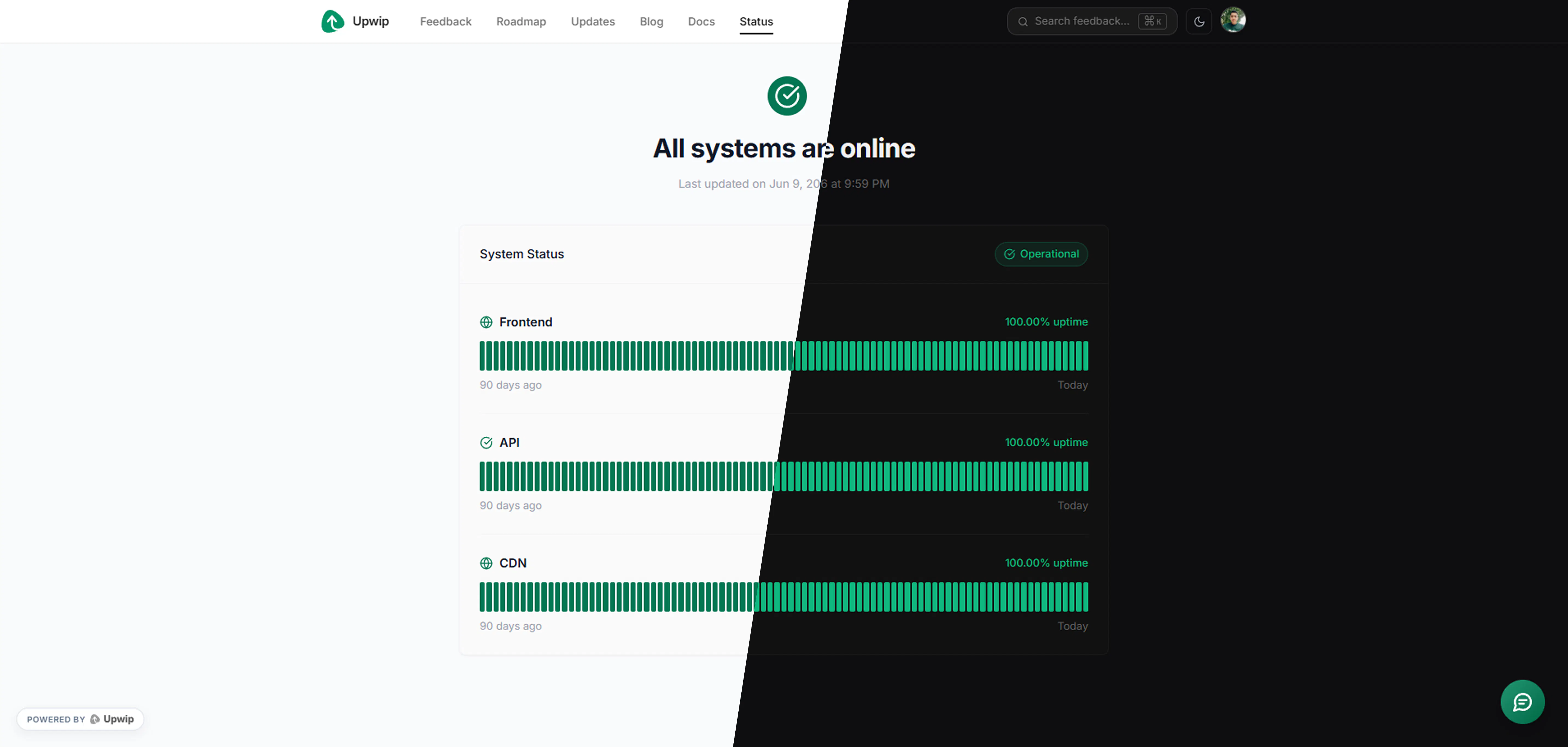Click the API check-circle icon
Screen dimensions: 1568x747
tap(486, 443)
